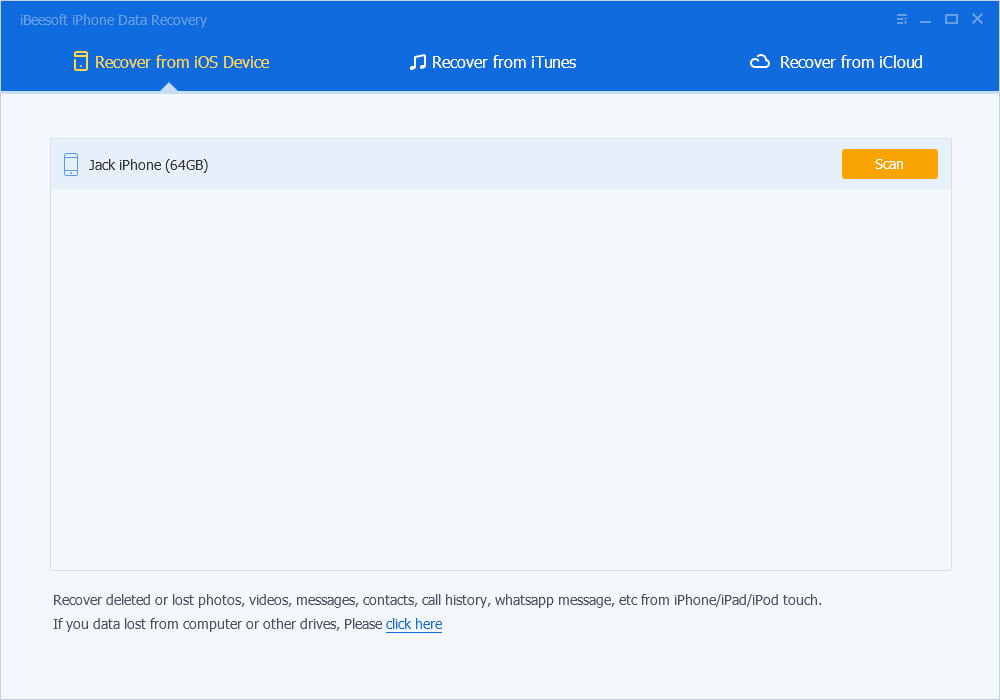1000x700 pixels.
Task: Maximize the iBeesoft window
Action: pos(951,19)
